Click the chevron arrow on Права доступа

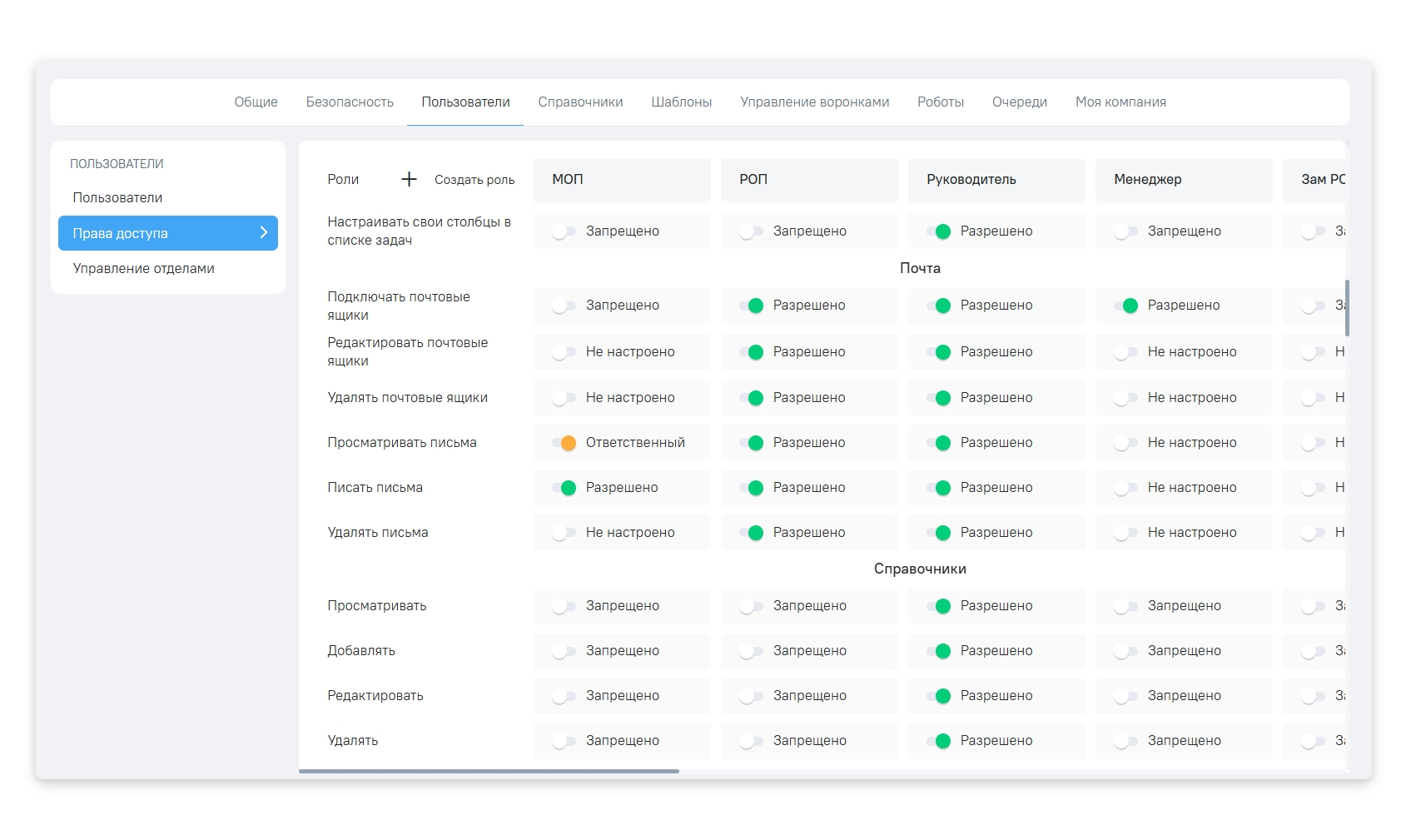click(x=263, y=233)
